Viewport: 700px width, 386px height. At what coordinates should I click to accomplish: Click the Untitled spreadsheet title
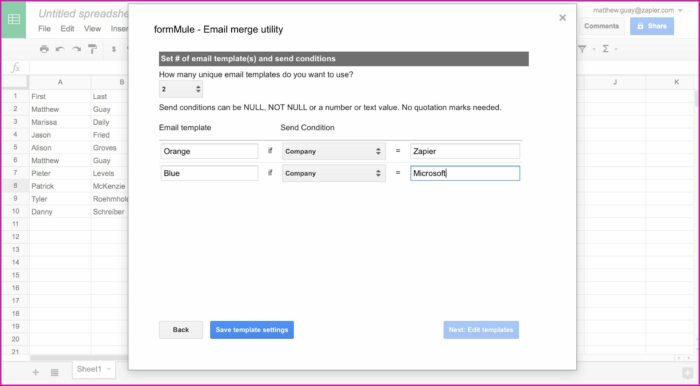pos(83,14)
